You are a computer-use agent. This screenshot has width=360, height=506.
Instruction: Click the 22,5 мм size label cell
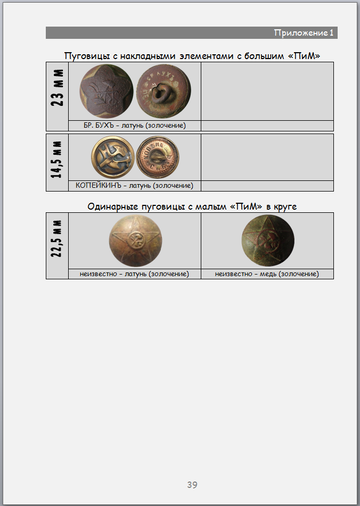(57, 246)
